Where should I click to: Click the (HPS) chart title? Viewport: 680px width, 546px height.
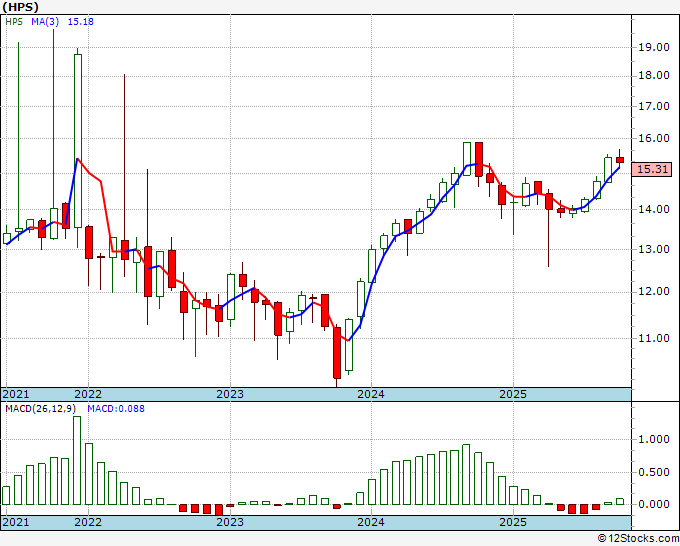click(20, 7)
